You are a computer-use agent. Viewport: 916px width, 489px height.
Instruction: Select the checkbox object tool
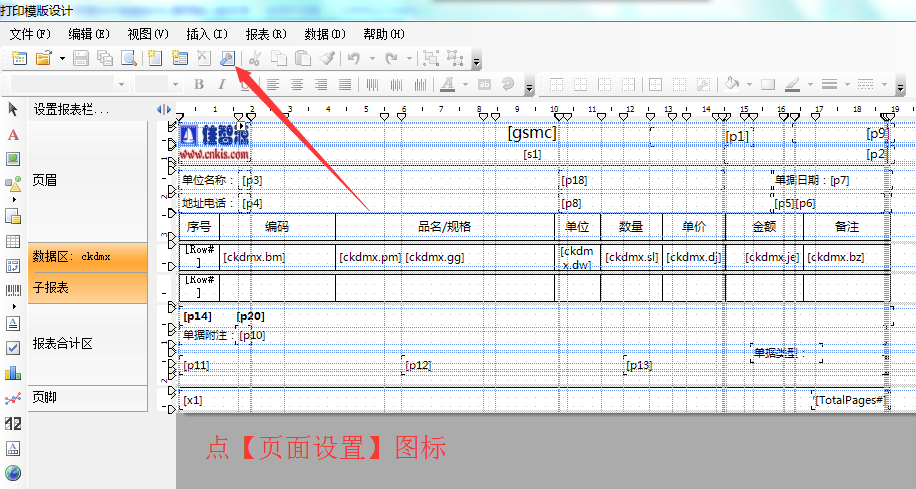tap(14, 348)
